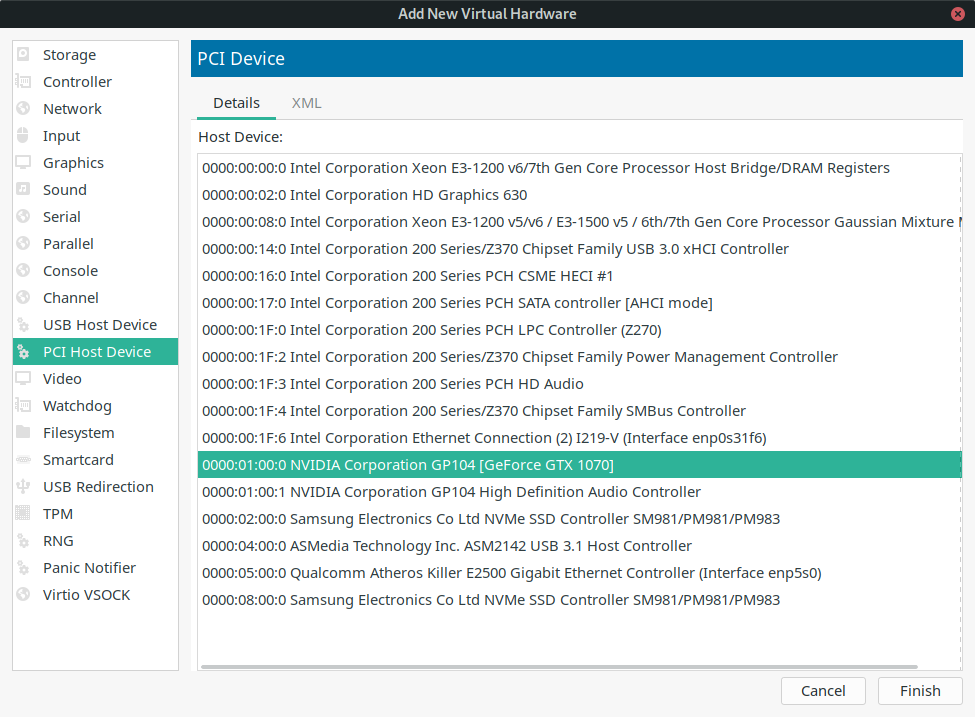
Task: Select Samsung NVMe SSD Controller 0000:08:00:0
Action: coord(579,600)
